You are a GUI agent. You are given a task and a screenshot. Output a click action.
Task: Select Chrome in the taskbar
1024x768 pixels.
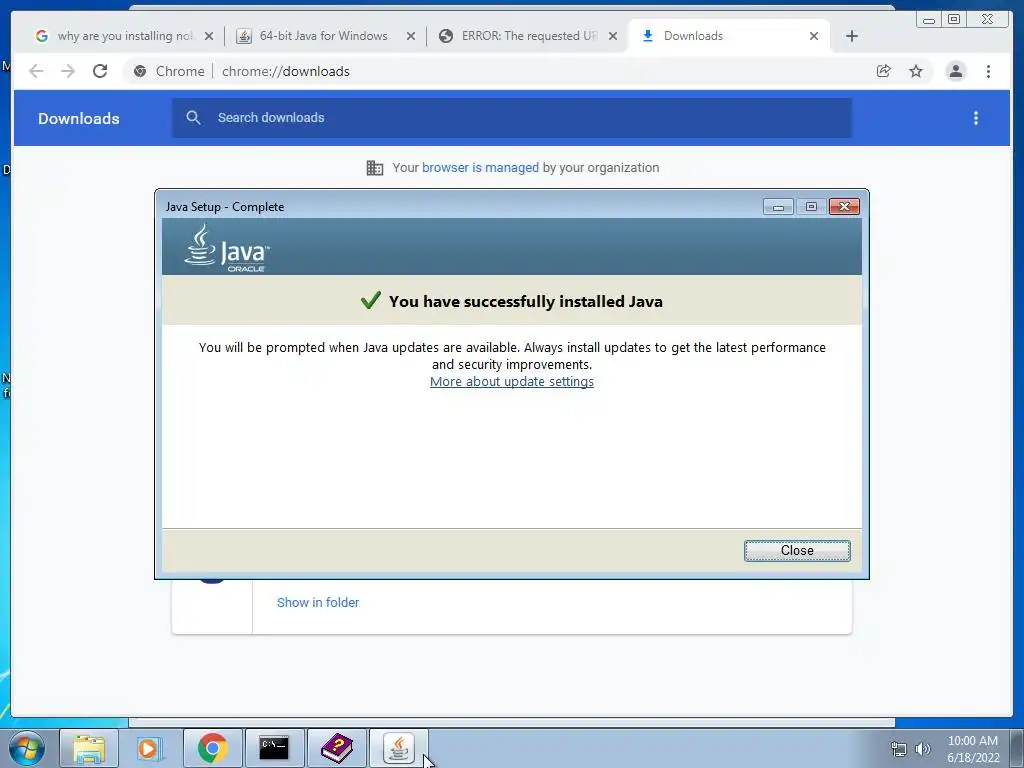coord(212,748)
